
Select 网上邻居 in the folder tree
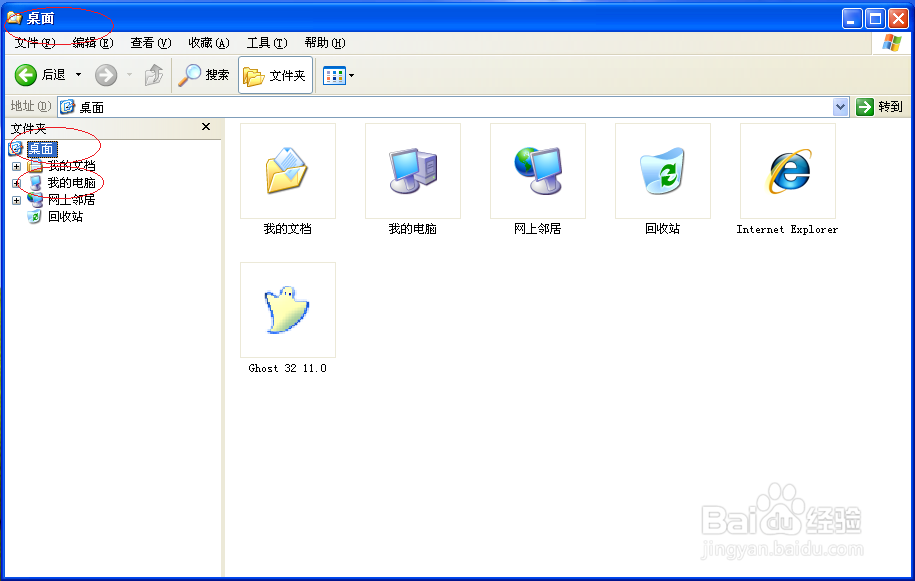point(71,200)
